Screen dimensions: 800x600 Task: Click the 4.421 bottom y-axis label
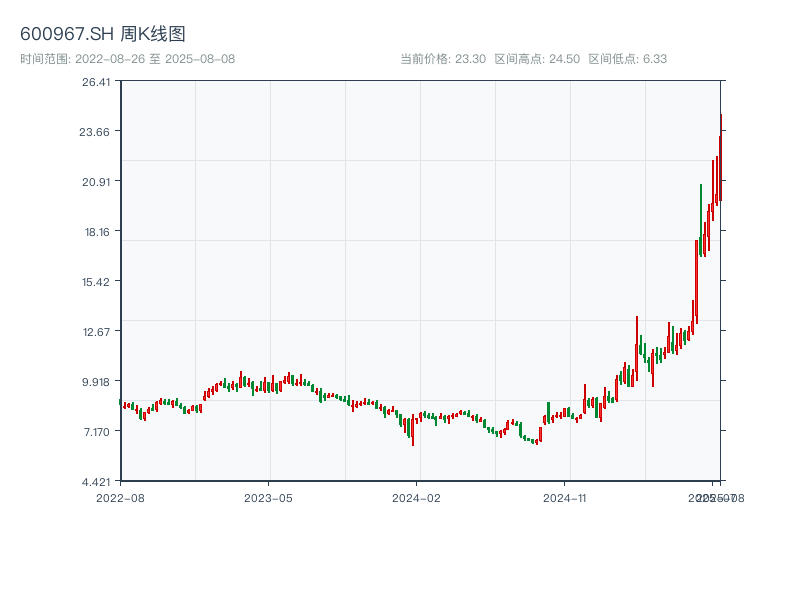[96, 481]
